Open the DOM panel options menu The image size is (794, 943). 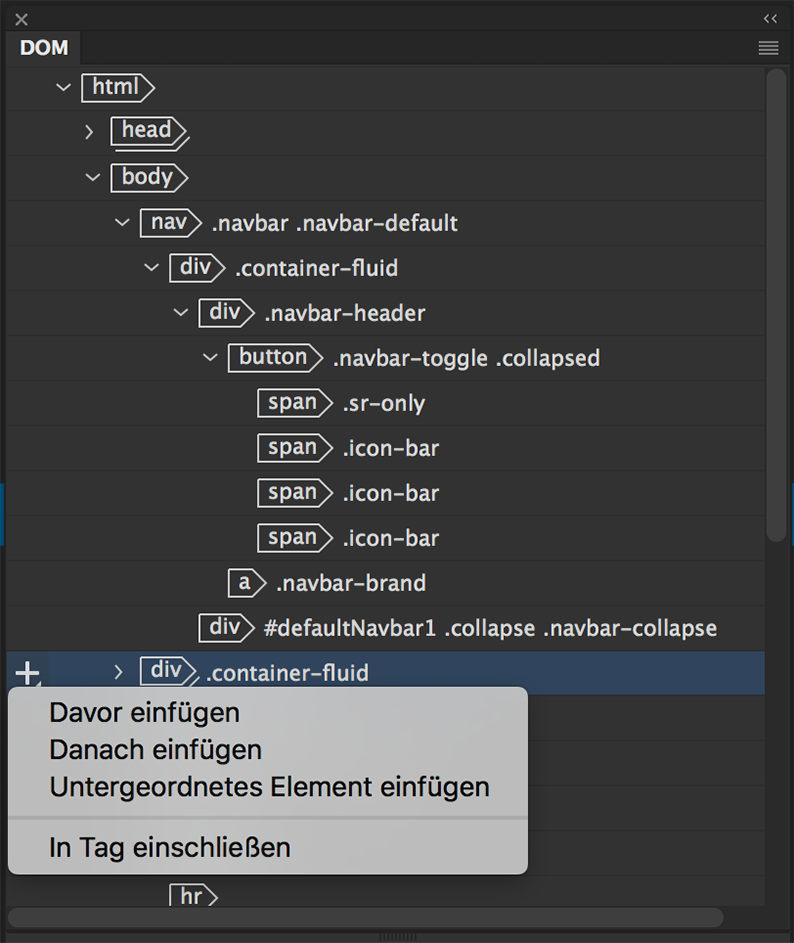point(768,48)
